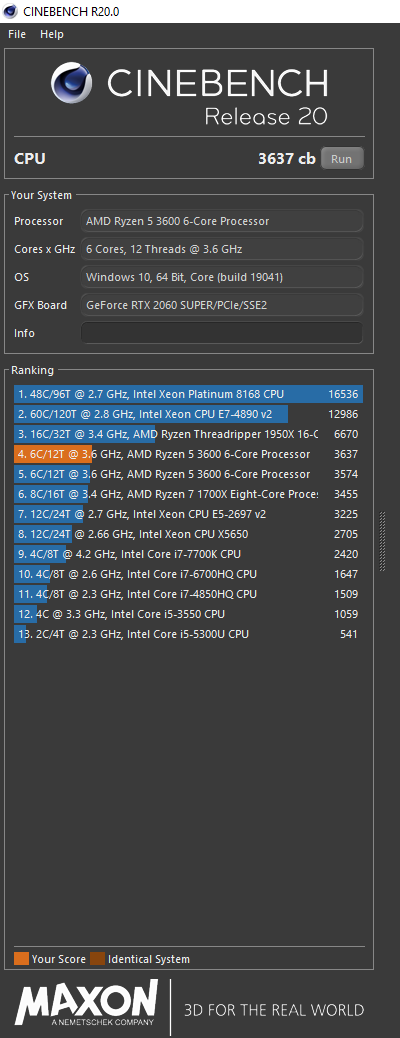Click the brown Identical System legend swatch
The image size is (400, 1038).
97,959
